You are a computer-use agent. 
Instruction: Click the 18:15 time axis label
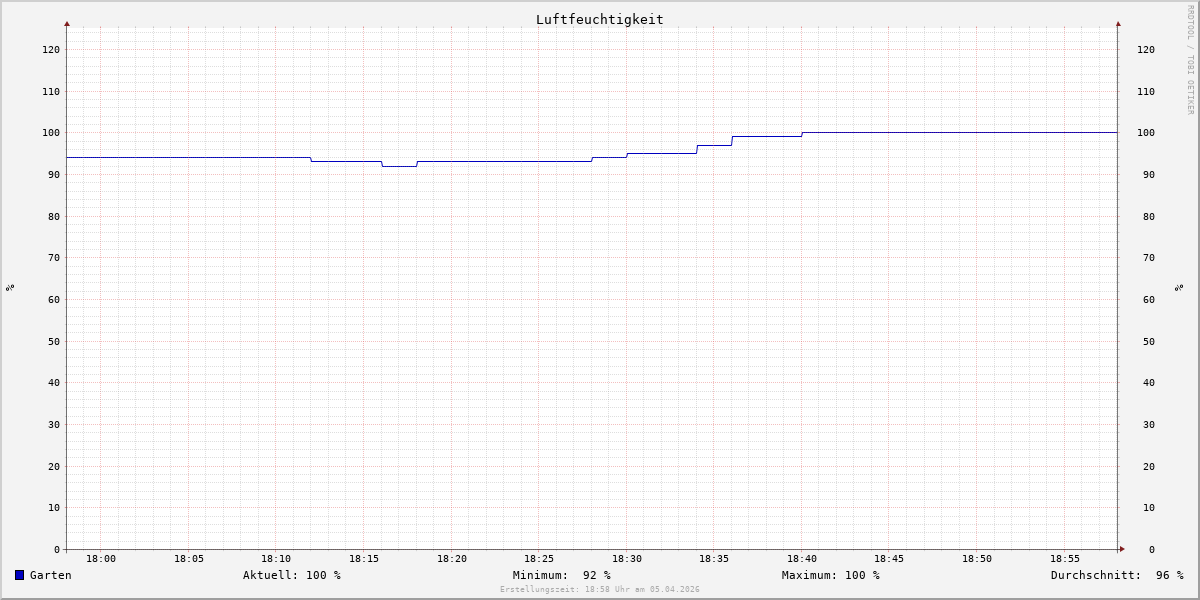364,559
